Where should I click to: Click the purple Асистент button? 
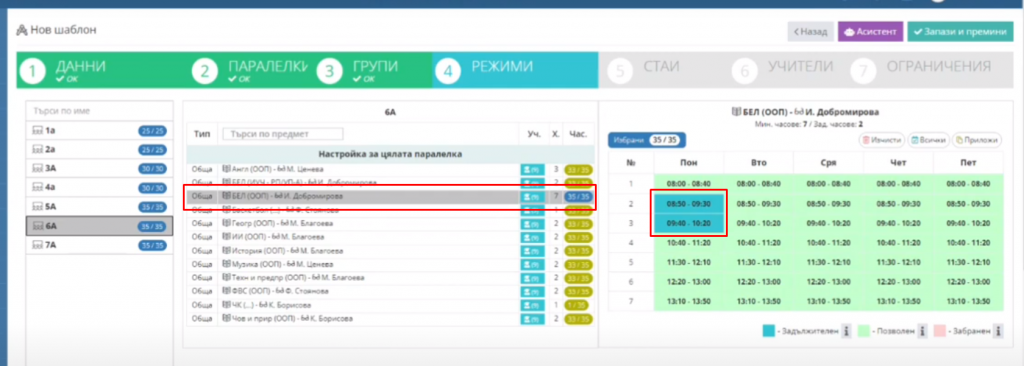click(x=871, y=31)
